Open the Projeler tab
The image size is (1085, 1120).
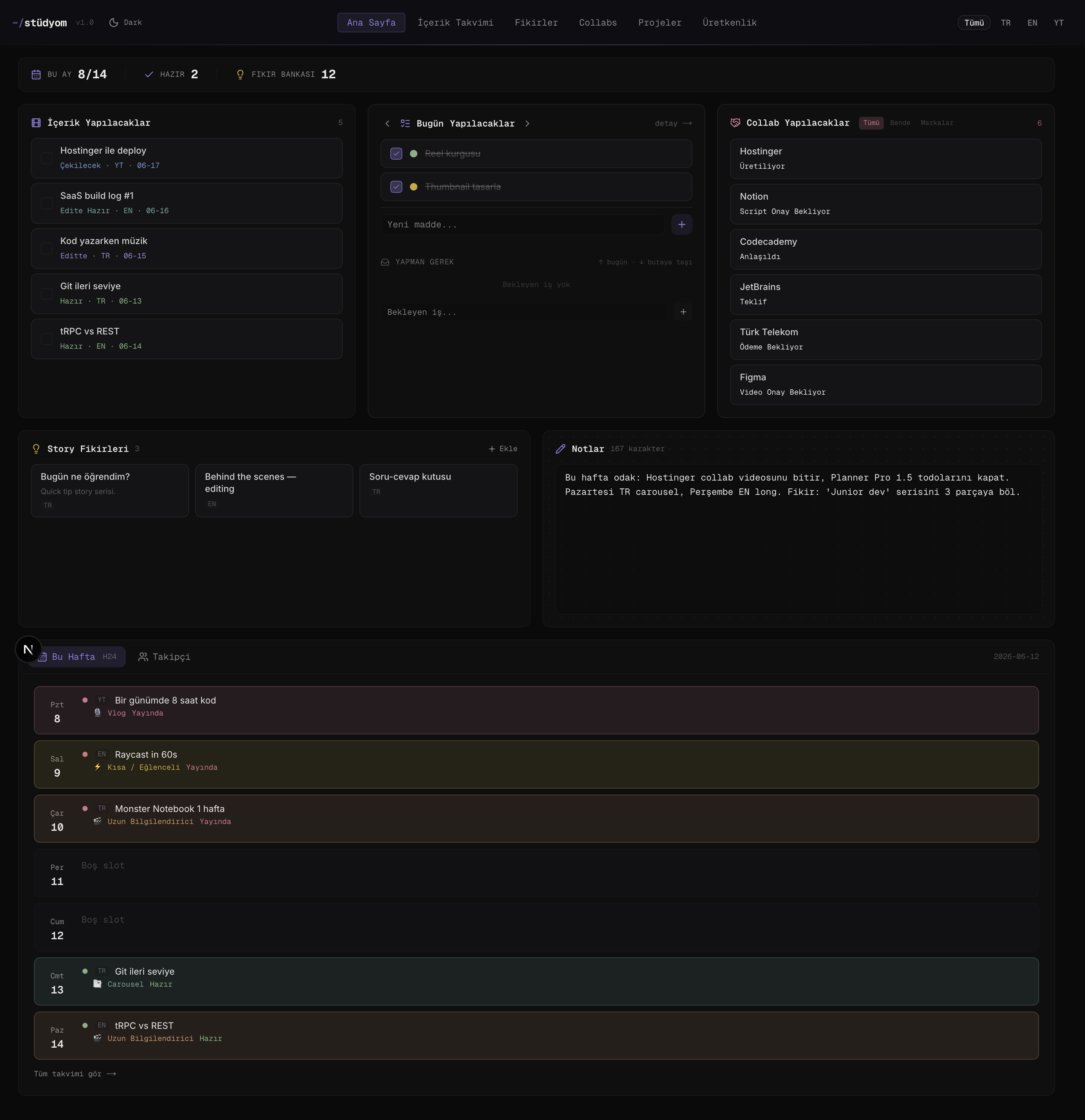[x=660, y=23]
